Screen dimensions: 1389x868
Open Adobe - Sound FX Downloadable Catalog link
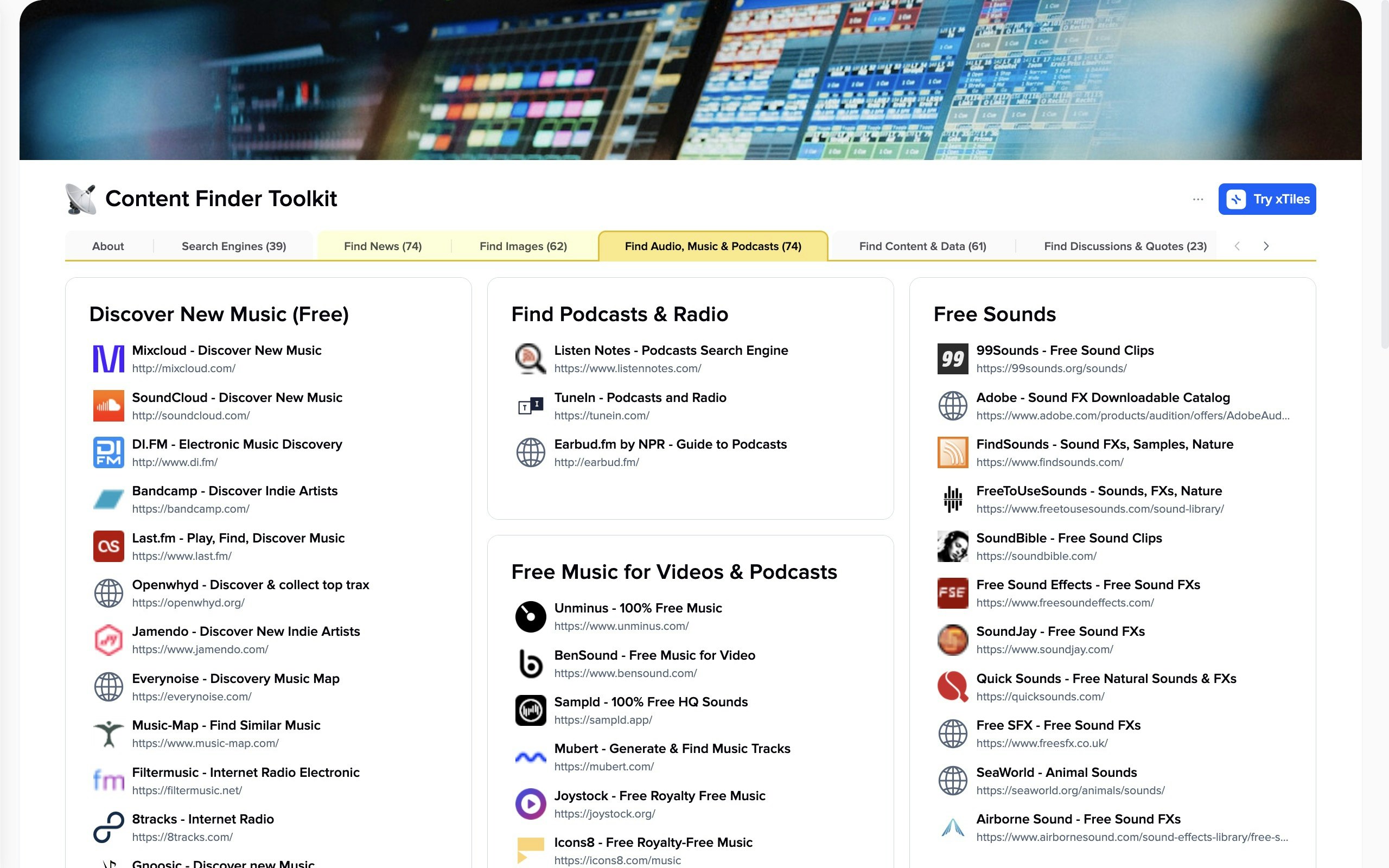pyautogui.click(x=1103, y=397)
